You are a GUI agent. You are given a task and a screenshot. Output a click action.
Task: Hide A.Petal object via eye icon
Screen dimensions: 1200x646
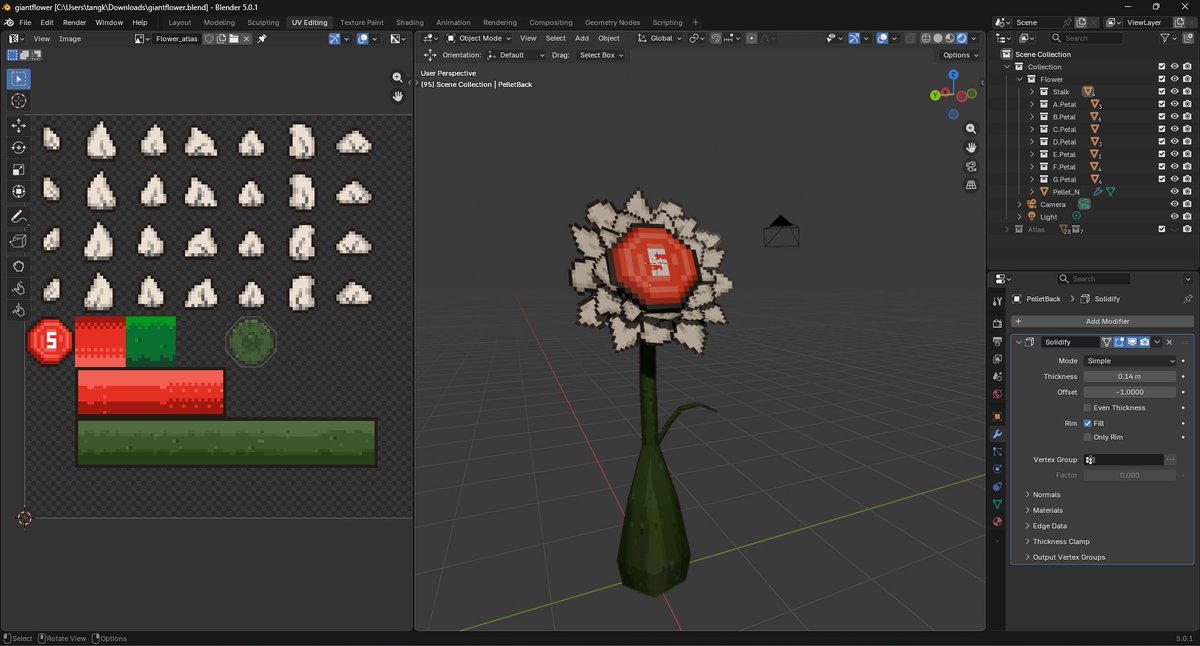coord(1174,104)
